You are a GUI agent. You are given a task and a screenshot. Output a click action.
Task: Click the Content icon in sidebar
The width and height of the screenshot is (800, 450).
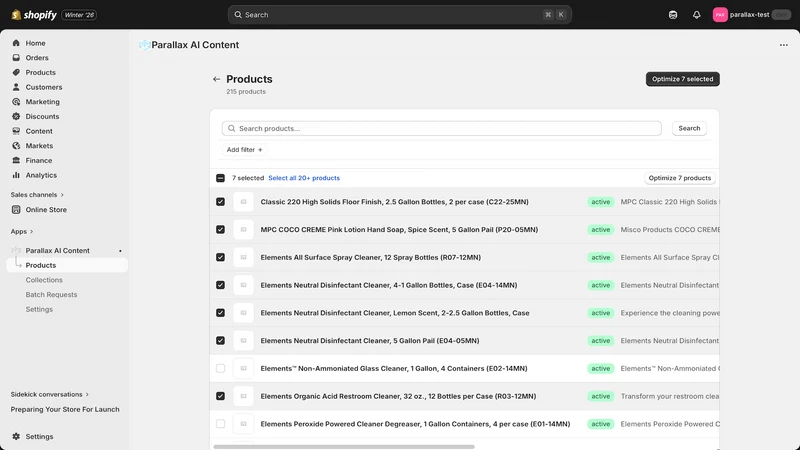click(x=16, y=131)
